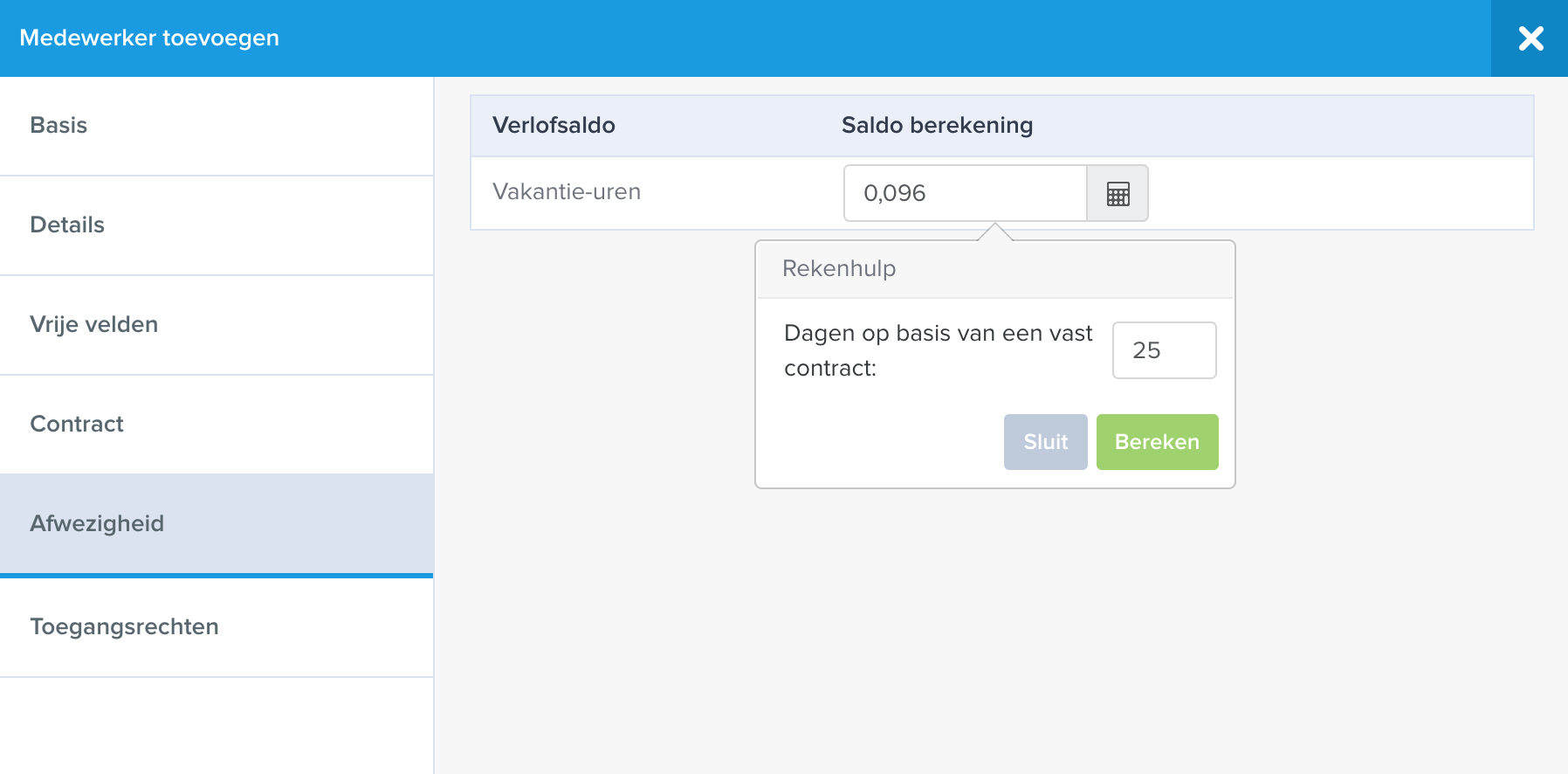Select the Vakantie-uren row label
The width and height of the screenshot is (1568, 774).
(x=567, y=191)
